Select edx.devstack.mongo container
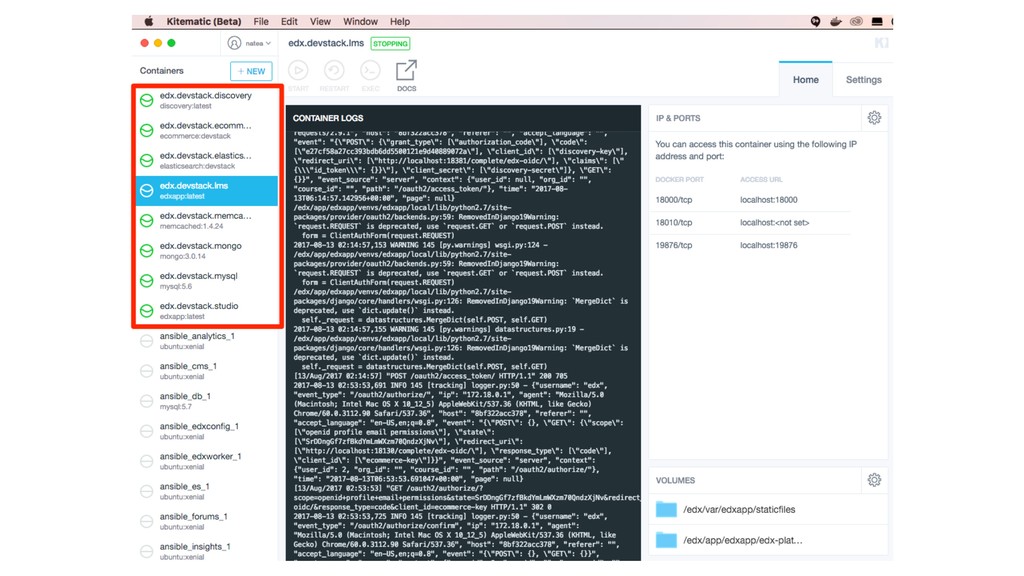This screenshot has height=576, width=1024. tap(207, 250)
